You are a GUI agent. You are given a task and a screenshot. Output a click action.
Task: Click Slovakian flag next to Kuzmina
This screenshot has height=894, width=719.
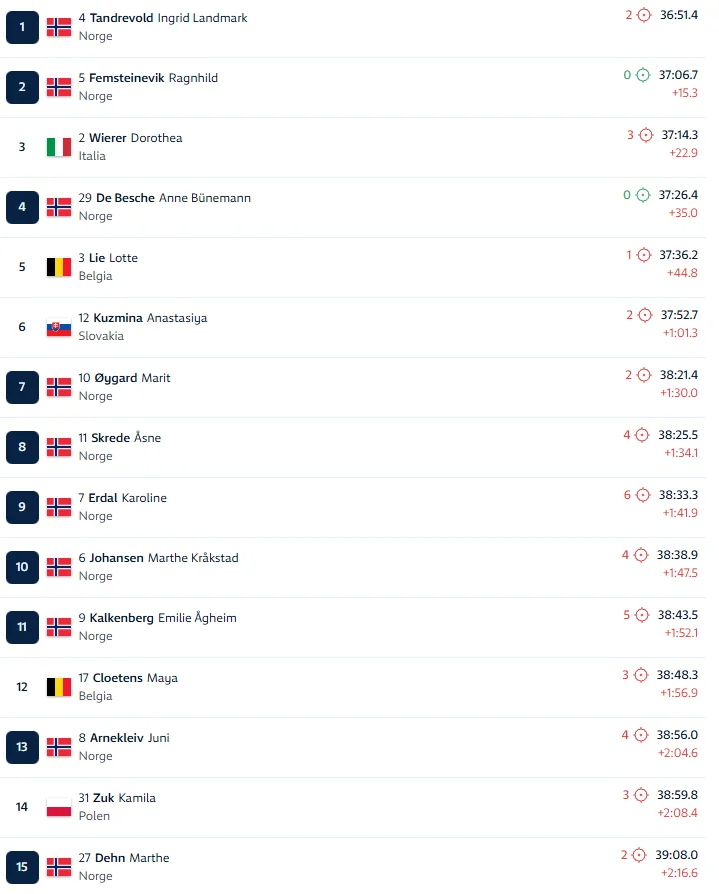point(59,327)
